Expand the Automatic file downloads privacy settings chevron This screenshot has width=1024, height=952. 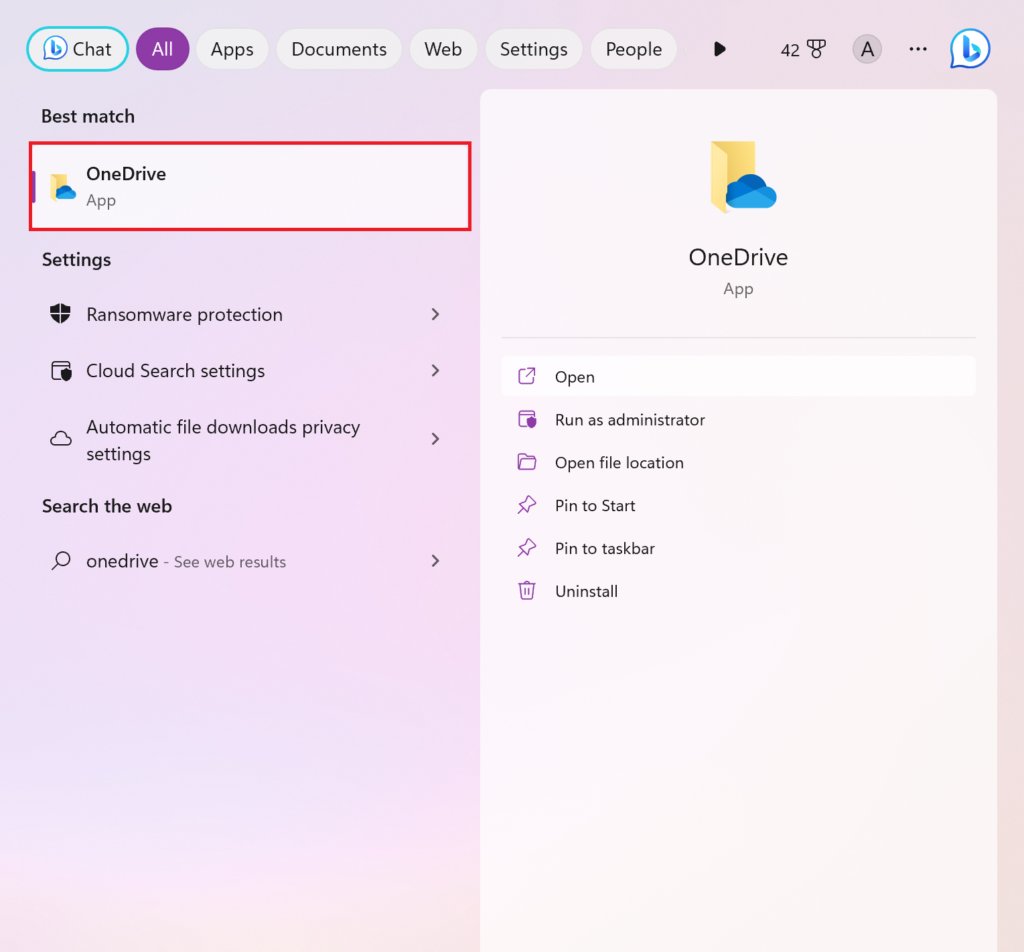point(435,439)
